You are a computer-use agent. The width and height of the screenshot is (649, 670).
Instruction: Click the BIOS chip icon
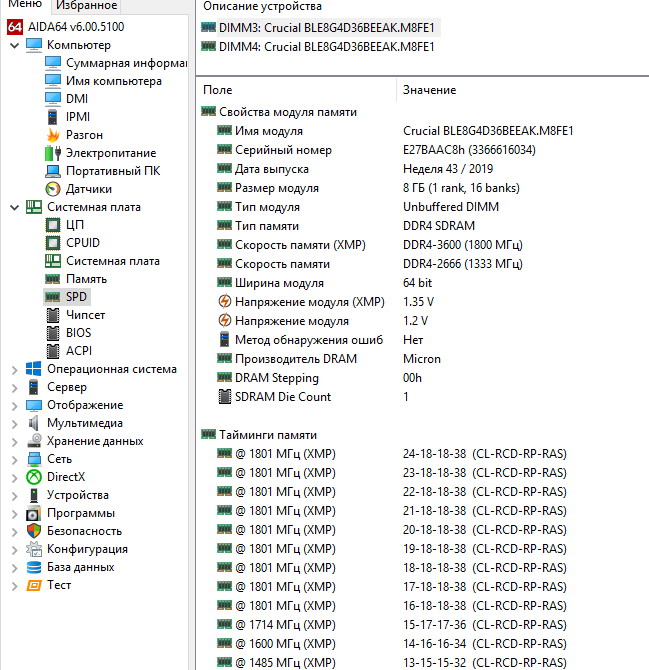click(x=53, y=333)
